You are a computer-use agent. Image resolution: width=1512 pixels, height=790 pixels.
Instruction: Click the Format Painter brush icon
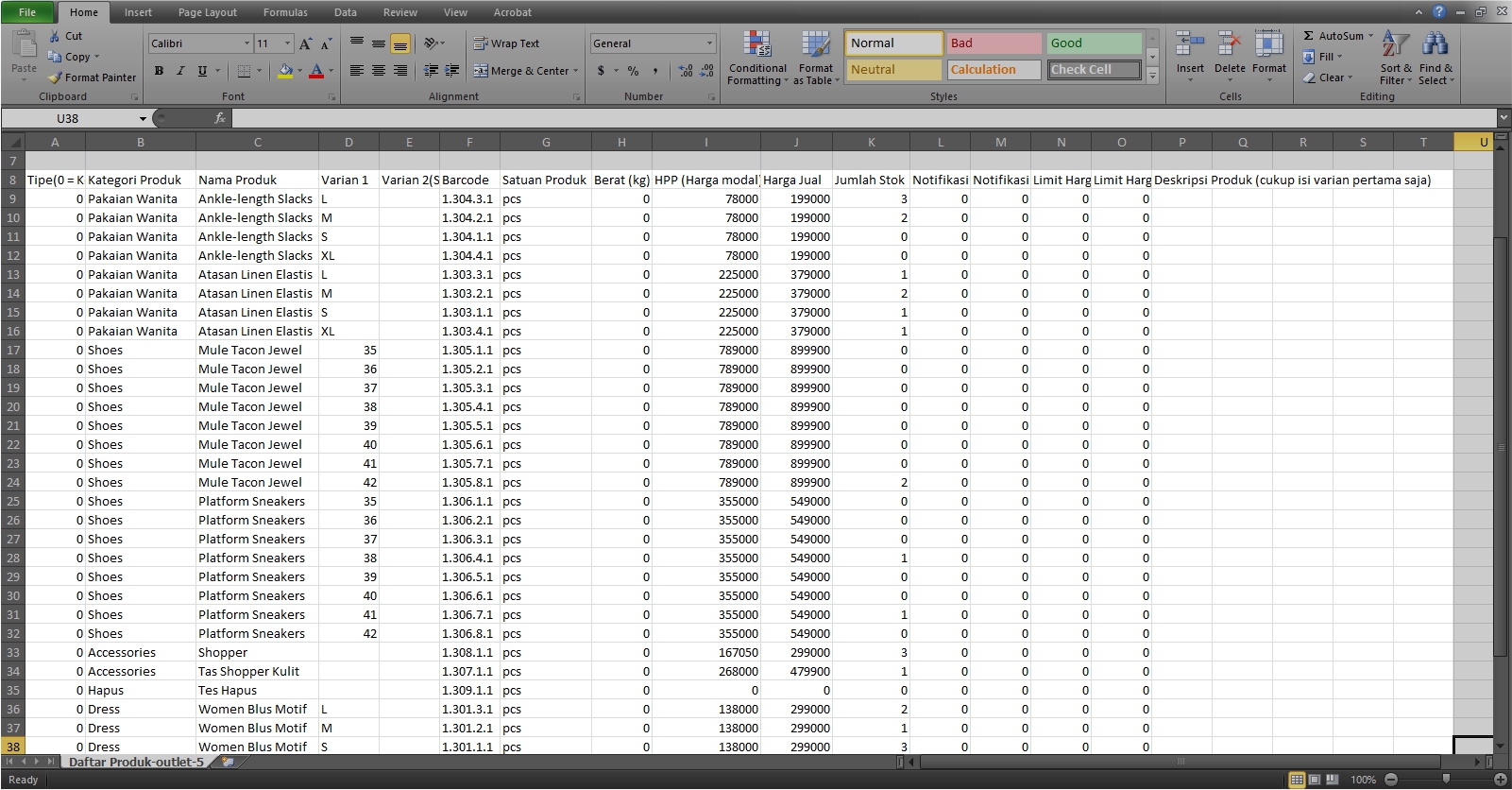[56, 77]
